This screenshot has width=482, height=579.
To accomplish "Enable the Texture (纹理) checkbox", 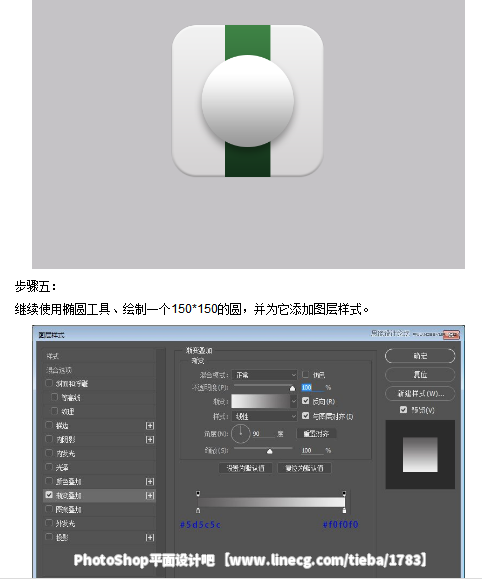I will pyautogui.click(x=54, y=411).
